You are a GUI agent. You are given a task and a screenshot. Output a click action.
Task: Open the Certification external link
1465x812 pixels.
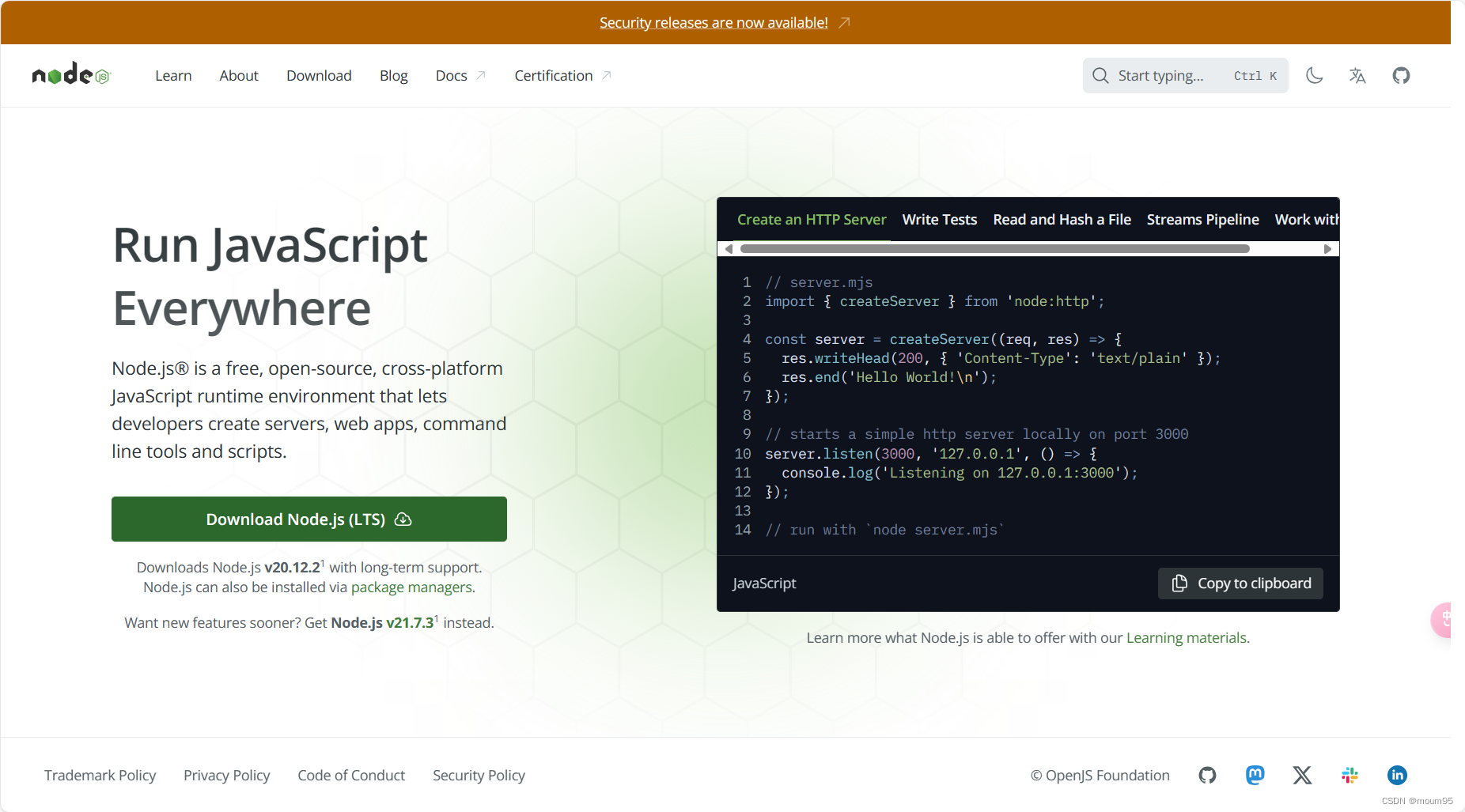pyautogui.click(x=562, y=75)
